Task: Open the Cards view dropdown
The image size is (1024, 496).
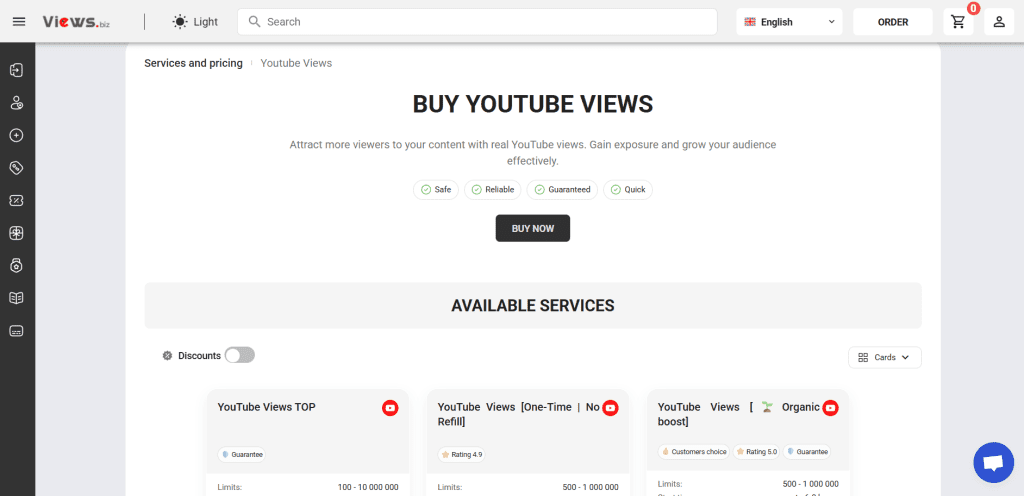Action: [x=885, y=358]
